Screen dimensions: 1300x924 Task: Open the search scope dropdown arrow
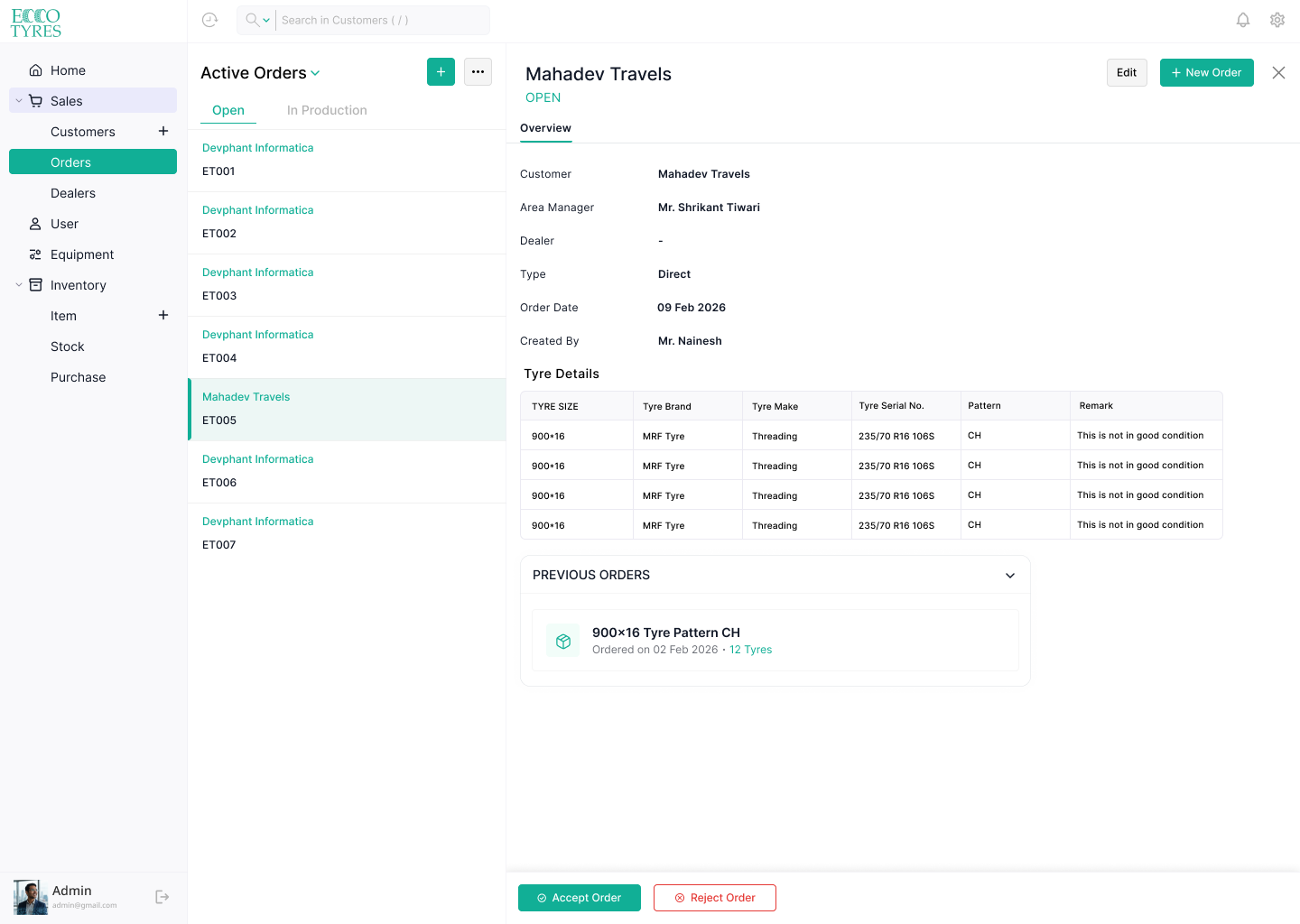click(266, 20)
